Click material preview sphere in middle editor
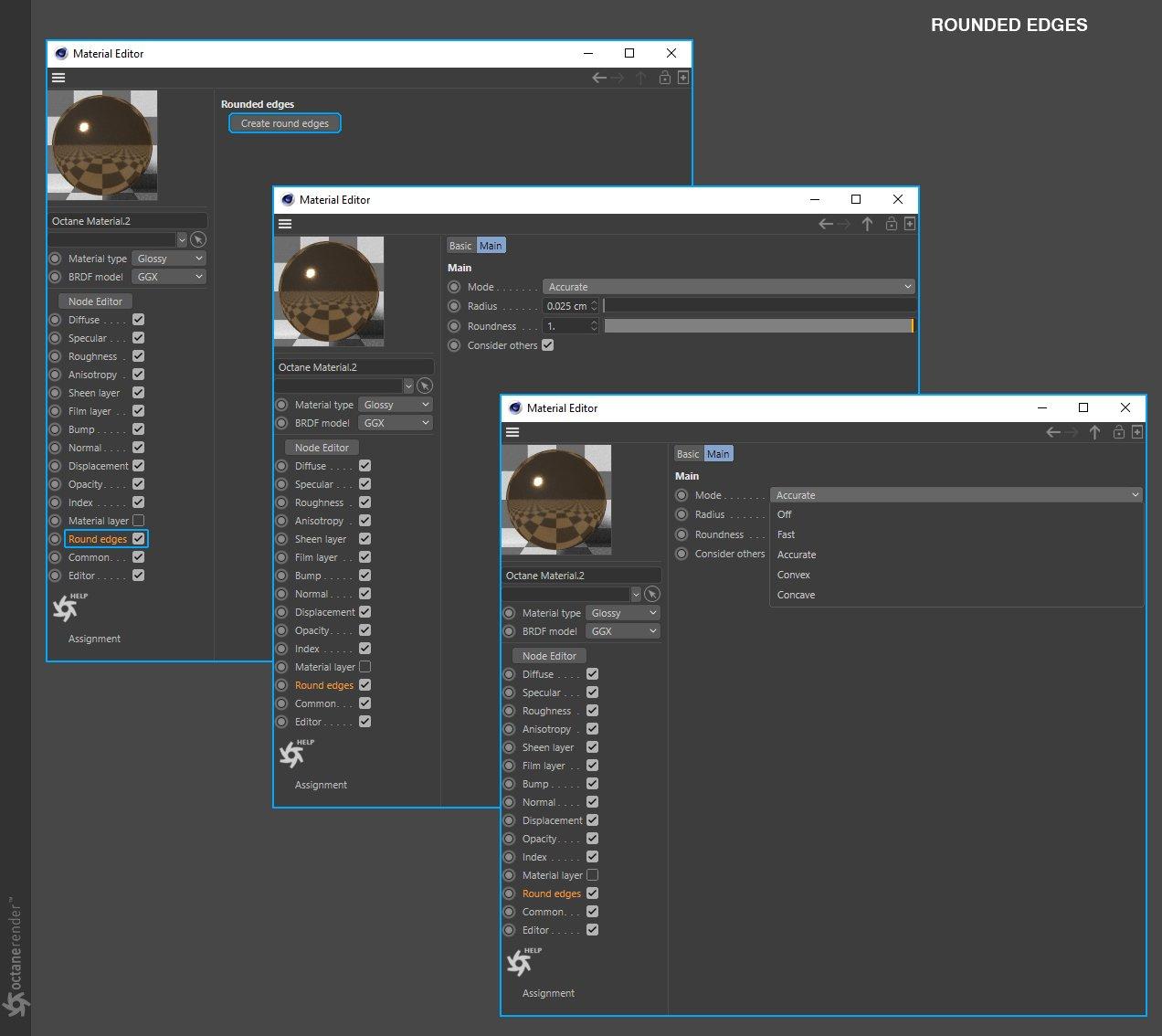This screenshot has height=1036, width=1162. (x=329, y=291)
